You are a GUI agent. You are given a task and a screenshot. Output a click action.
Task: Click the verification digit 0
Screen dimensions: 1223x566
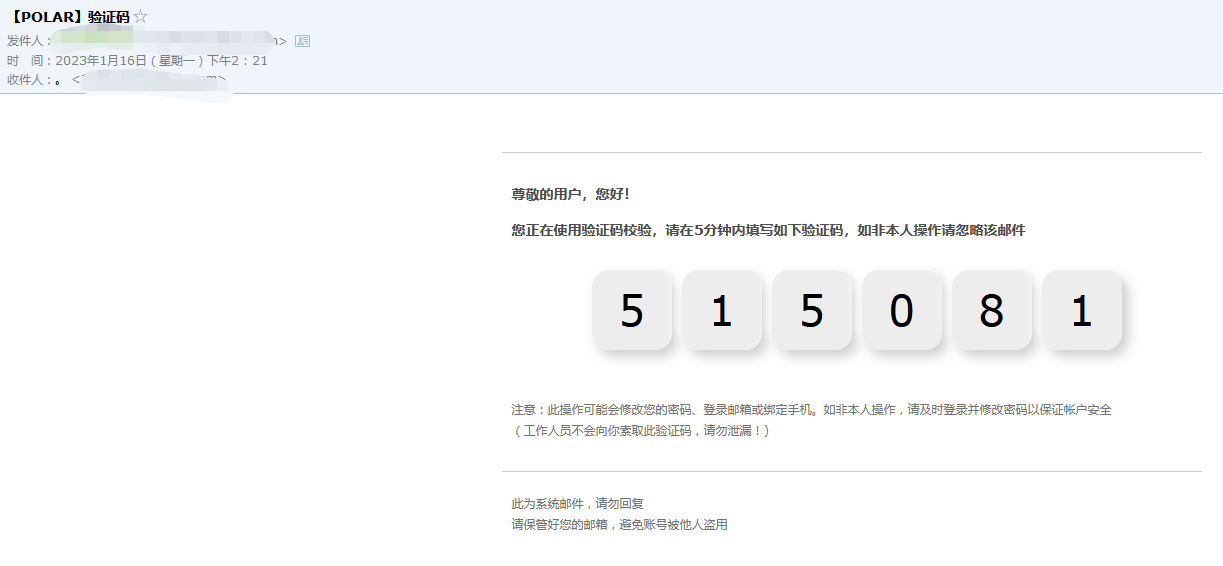(x=902, y=310)
